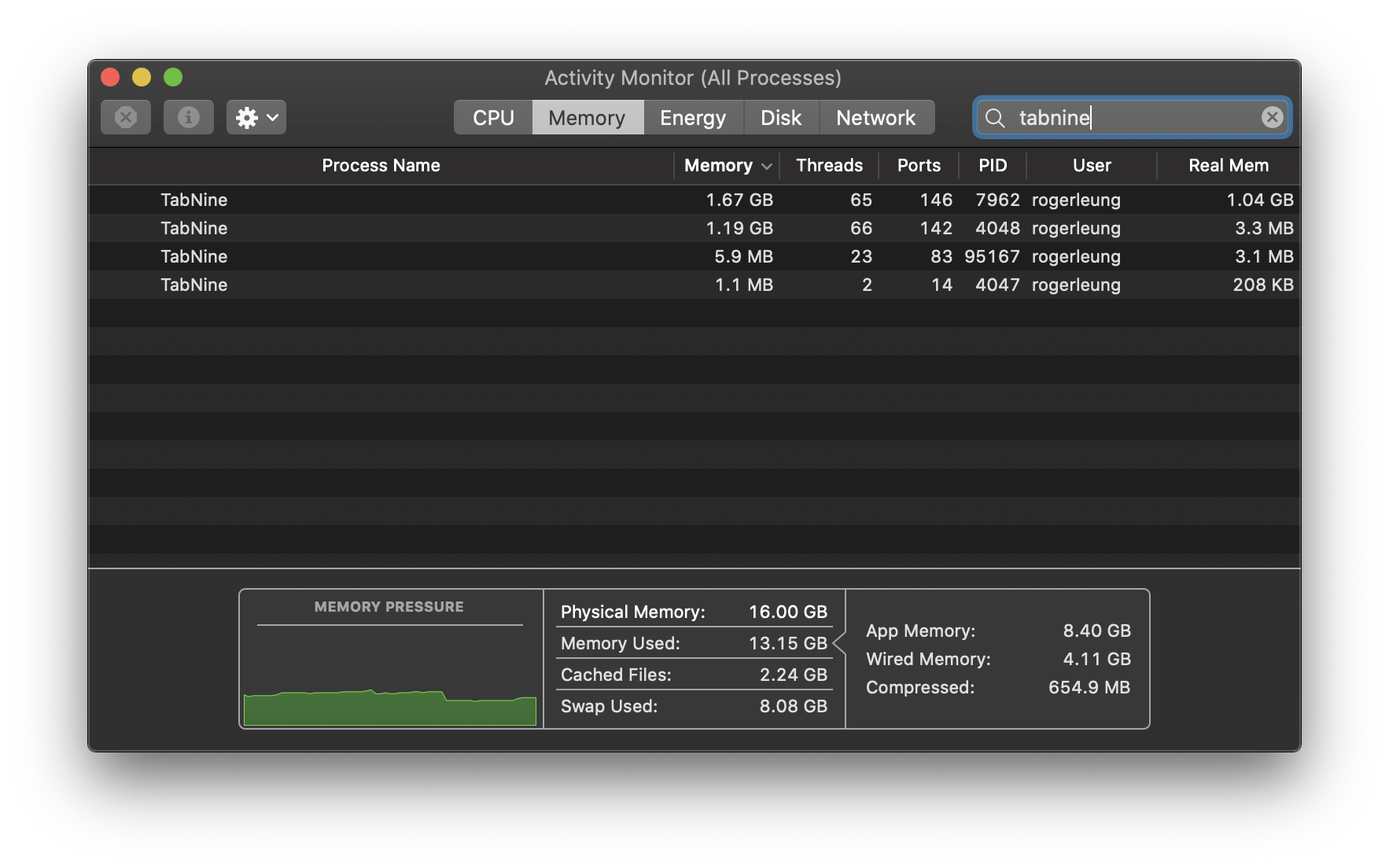
Task: Open process info with the inspect icon
Action: pyautogui.click(x=188, y=117)
